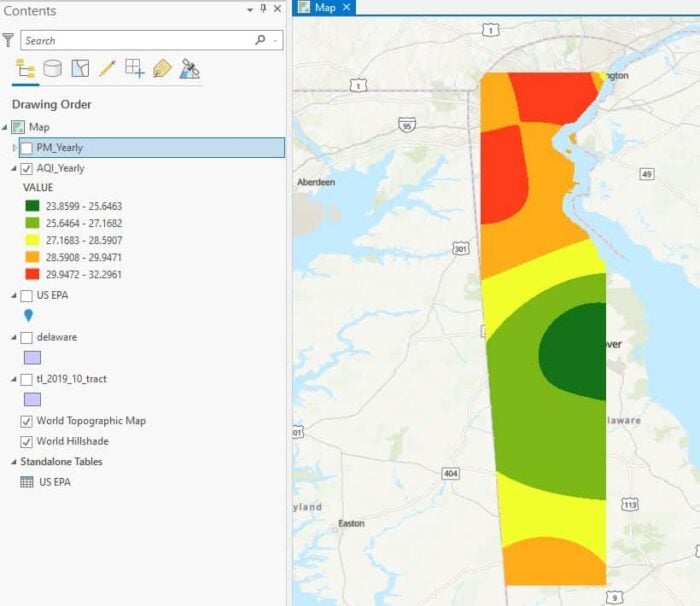Uncheck World Topographic Map checkbox
Image resolution: width=700 pixels, height=606 pixels.
[x=27, y=421]
